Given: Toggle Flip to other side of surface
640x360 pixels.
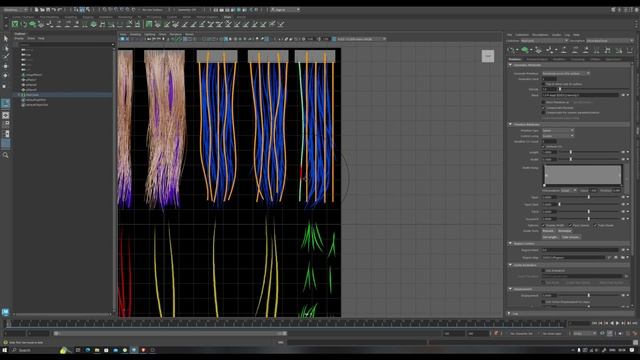Looking at the screenshot, I should point(544,84).
